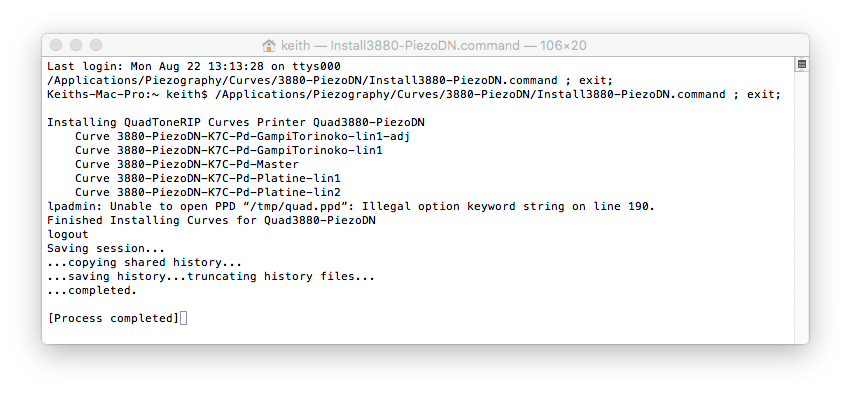Click the 'Finished Installing Curves' line
The width and height of the screenshot is (851, 394).
211,221
